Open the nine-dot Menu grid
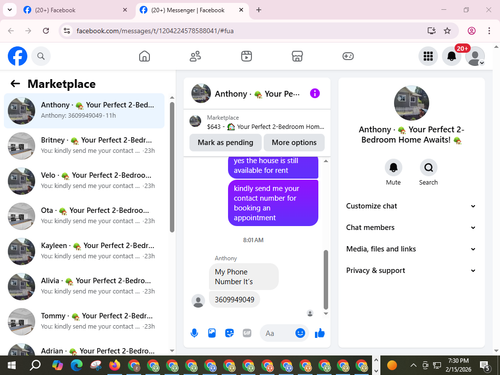This screenshot has width=500, height=375. point(428,56)
